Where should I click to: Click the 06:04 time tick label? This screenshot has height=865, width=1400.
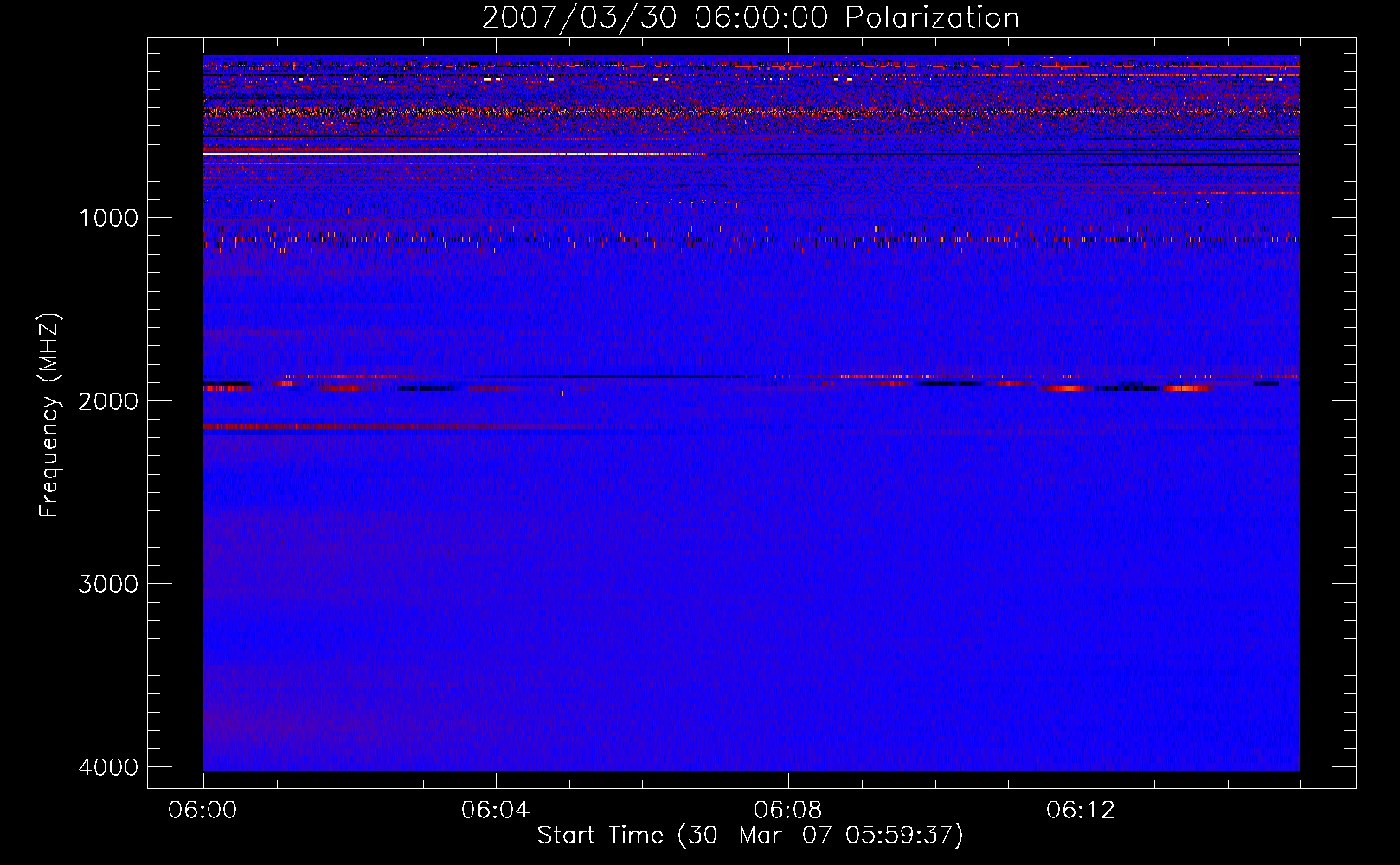click(496, 811)
